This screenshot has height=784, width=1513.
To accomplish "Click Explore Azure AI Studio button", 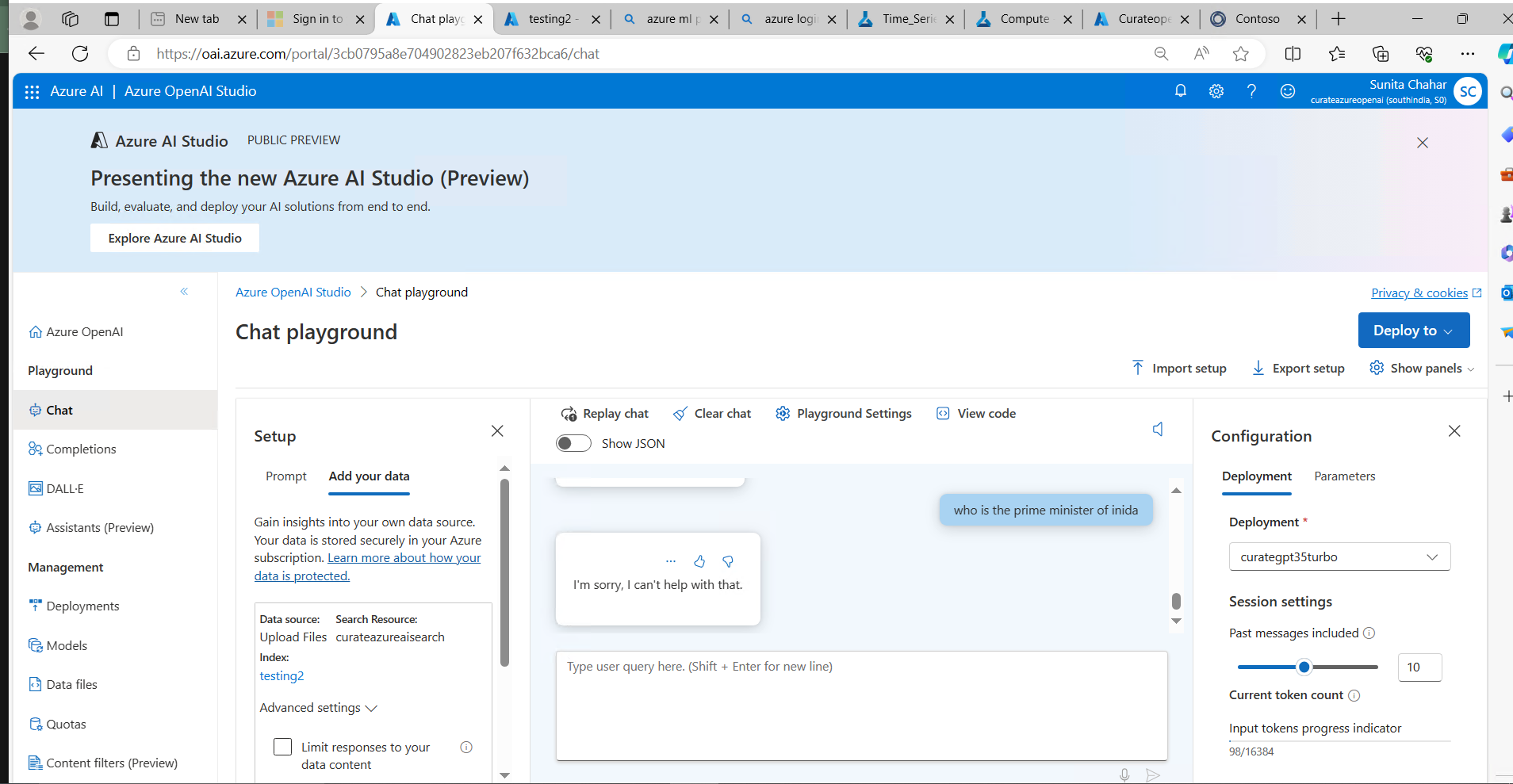I will [174, 238].
